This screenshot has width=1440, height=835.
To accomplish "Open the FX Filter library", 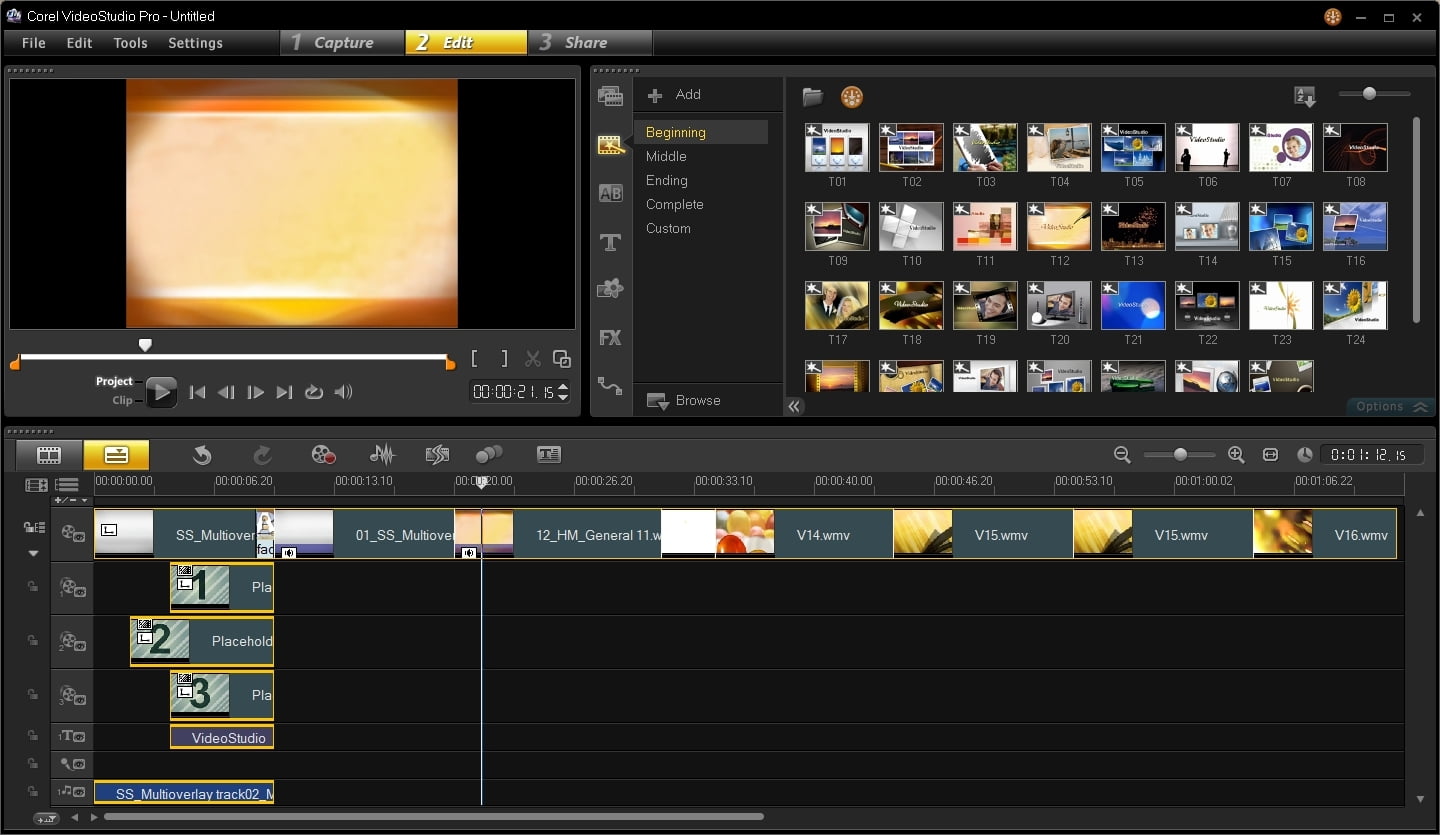I will coord(610,338).
